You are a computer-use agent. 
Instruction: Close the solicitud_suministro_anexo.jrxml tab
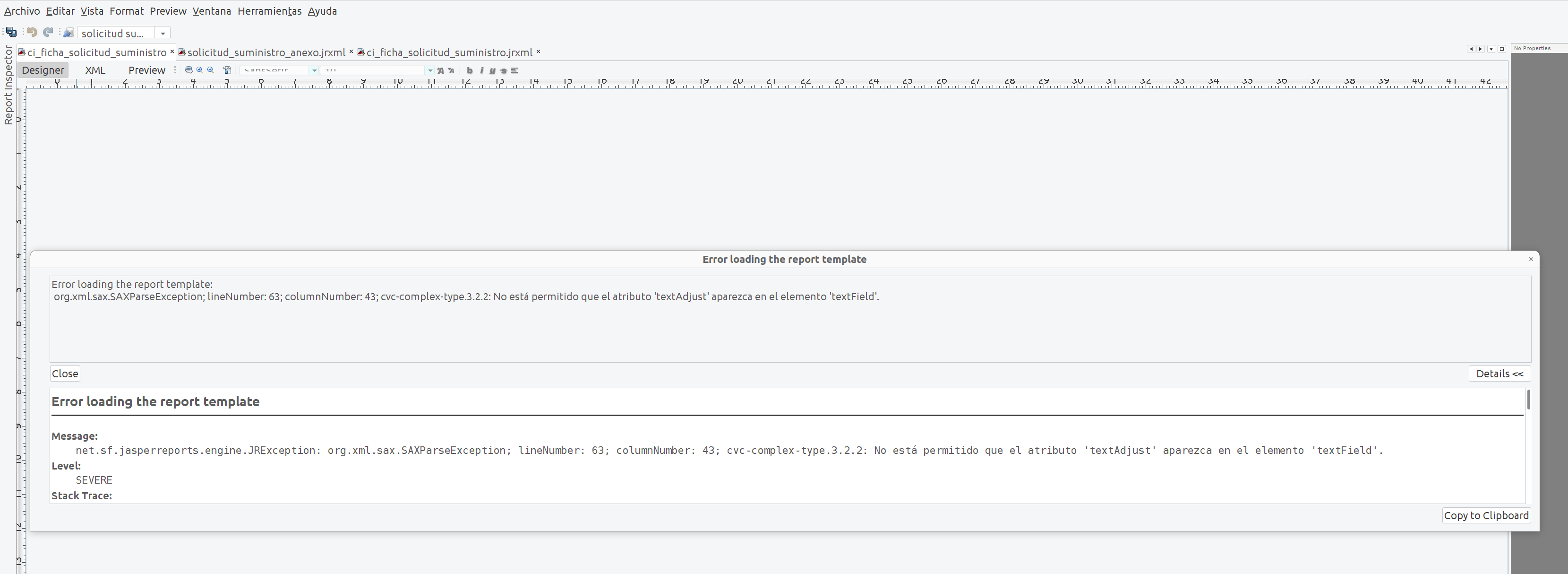(x=351, y=52)
